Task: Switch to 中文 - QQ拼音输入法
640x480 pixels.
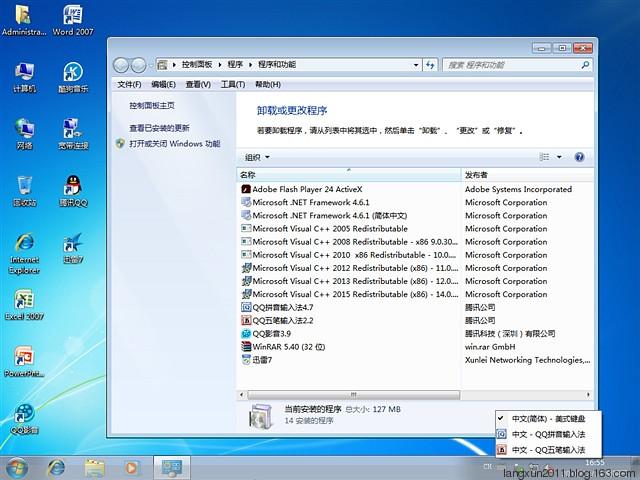Action: 548,434
